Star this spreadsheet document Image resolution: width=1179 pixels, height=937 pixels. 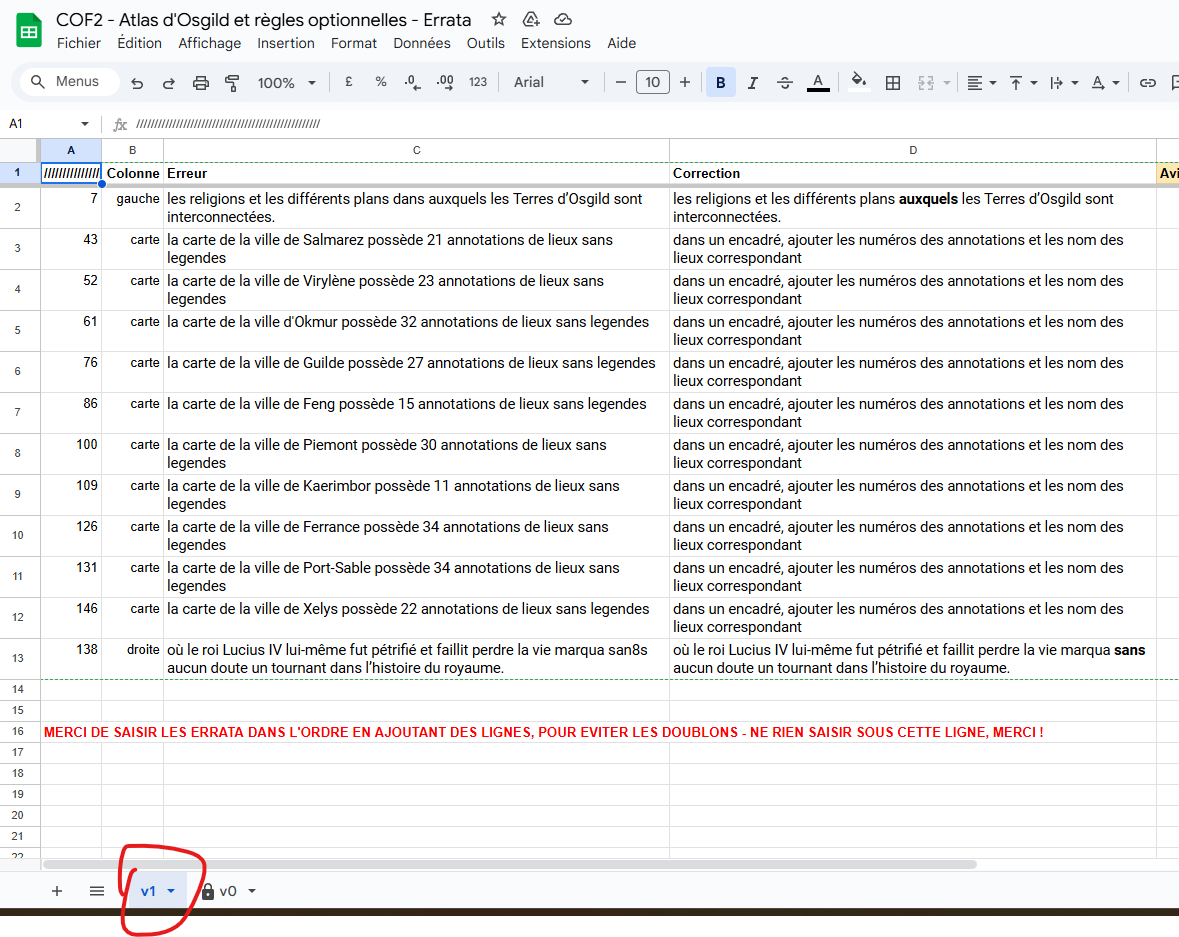[x=499, y=19]
